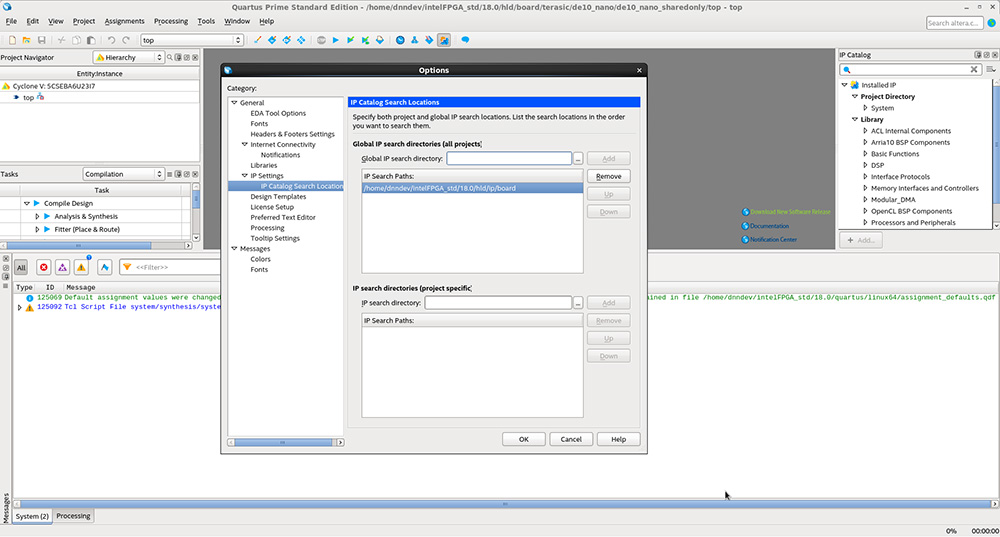Toggle the All messages filter button
Viewport: 1000px width, 537px height.
point(21,267)
